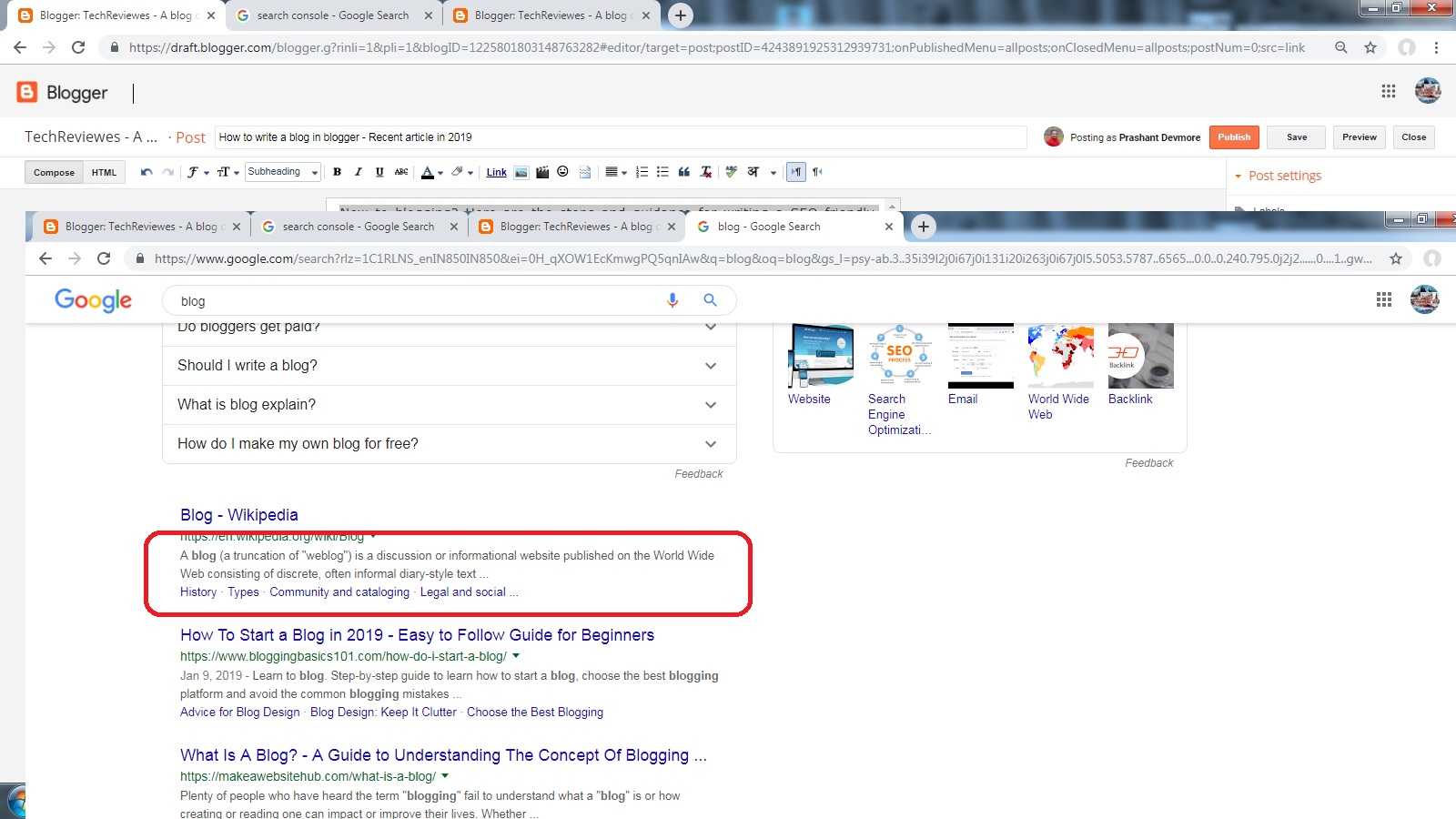Insert a jump break into the post
1456x819 pixels.
click(585, 172)
